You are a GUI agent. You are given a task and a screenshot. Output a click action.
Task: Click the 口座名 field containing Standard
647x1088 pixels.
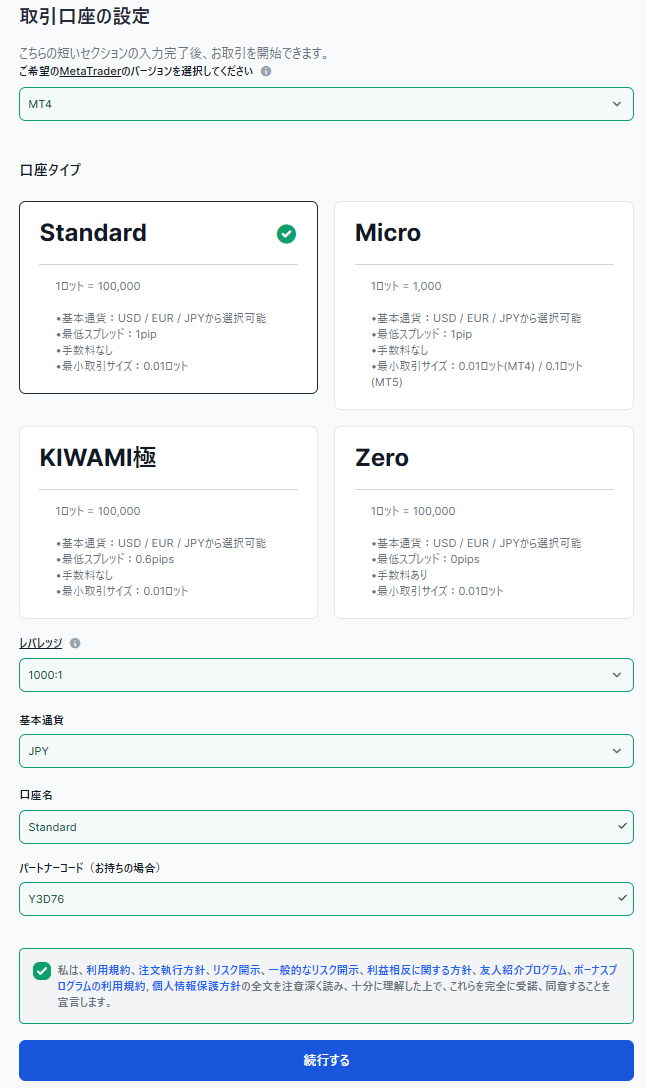(326, 827)
